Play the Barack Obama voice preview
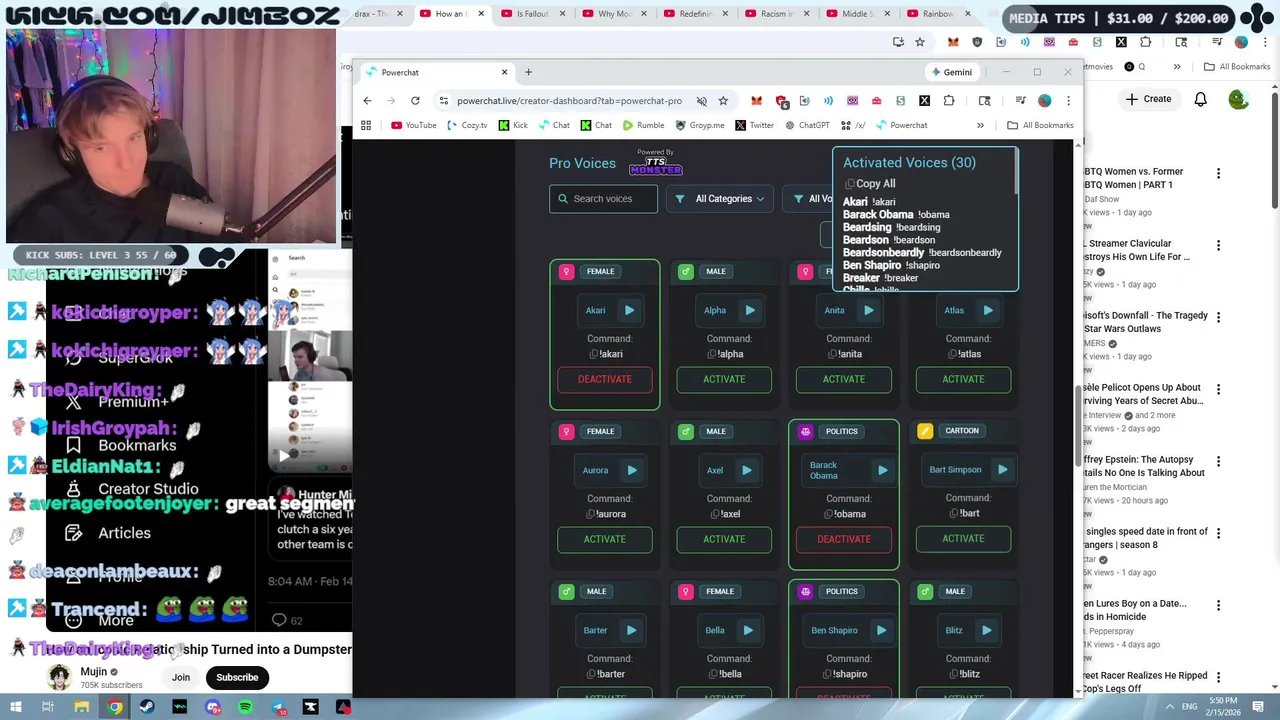Viewport: 1280px width, 720px height. coord(882,470)
